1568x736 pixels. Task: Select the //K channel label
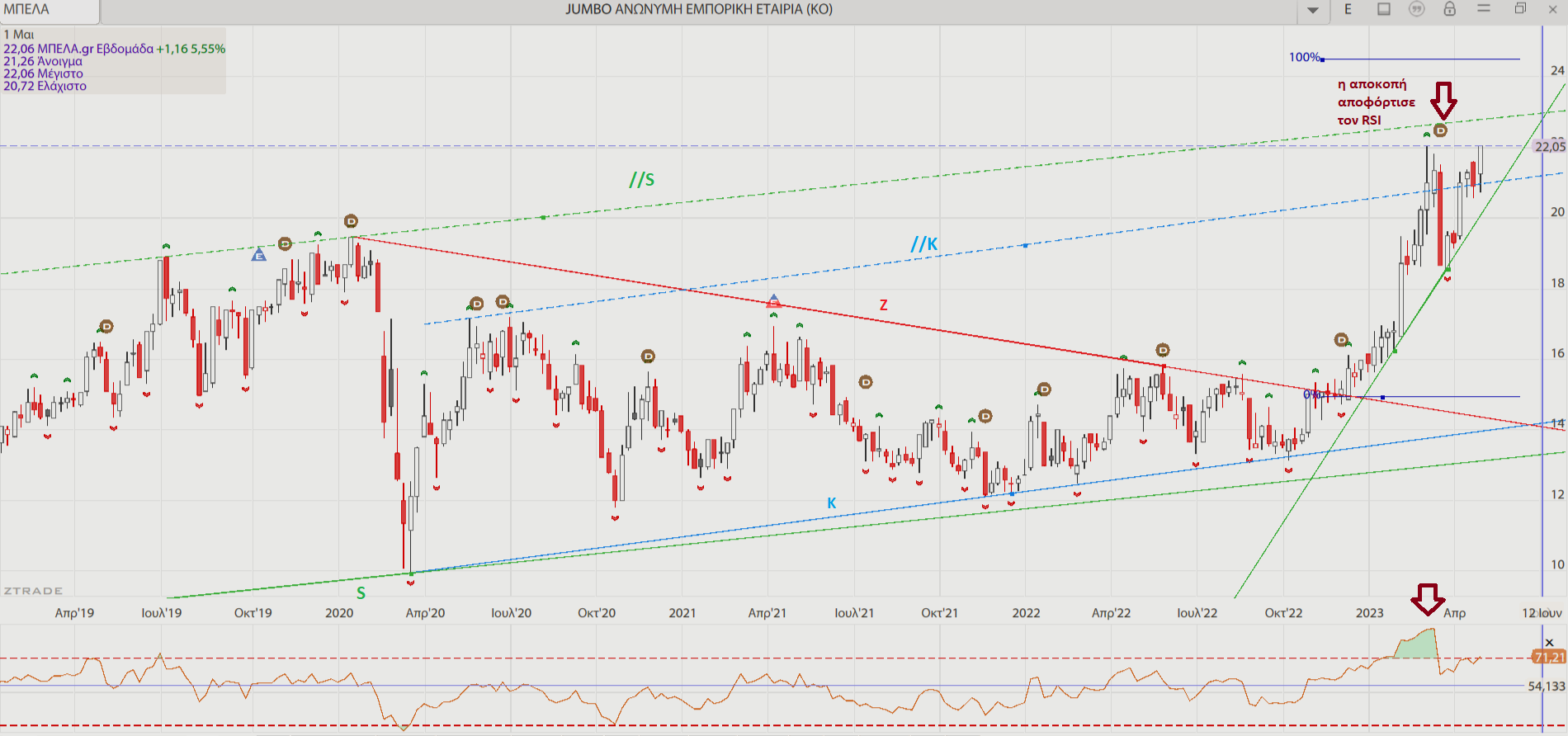click(x=924, y=243)
